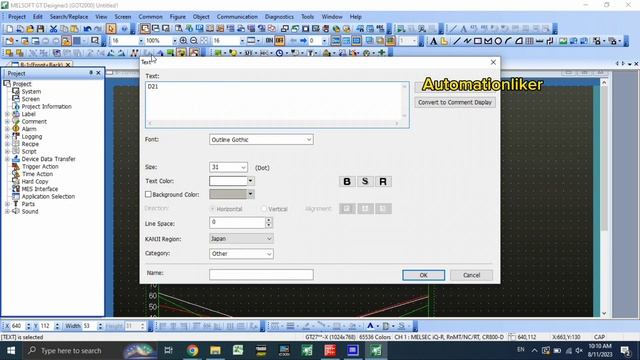Click Convert to Comment Display button
640x360 pixels.
pyautogui.click(x=455, y=102)
